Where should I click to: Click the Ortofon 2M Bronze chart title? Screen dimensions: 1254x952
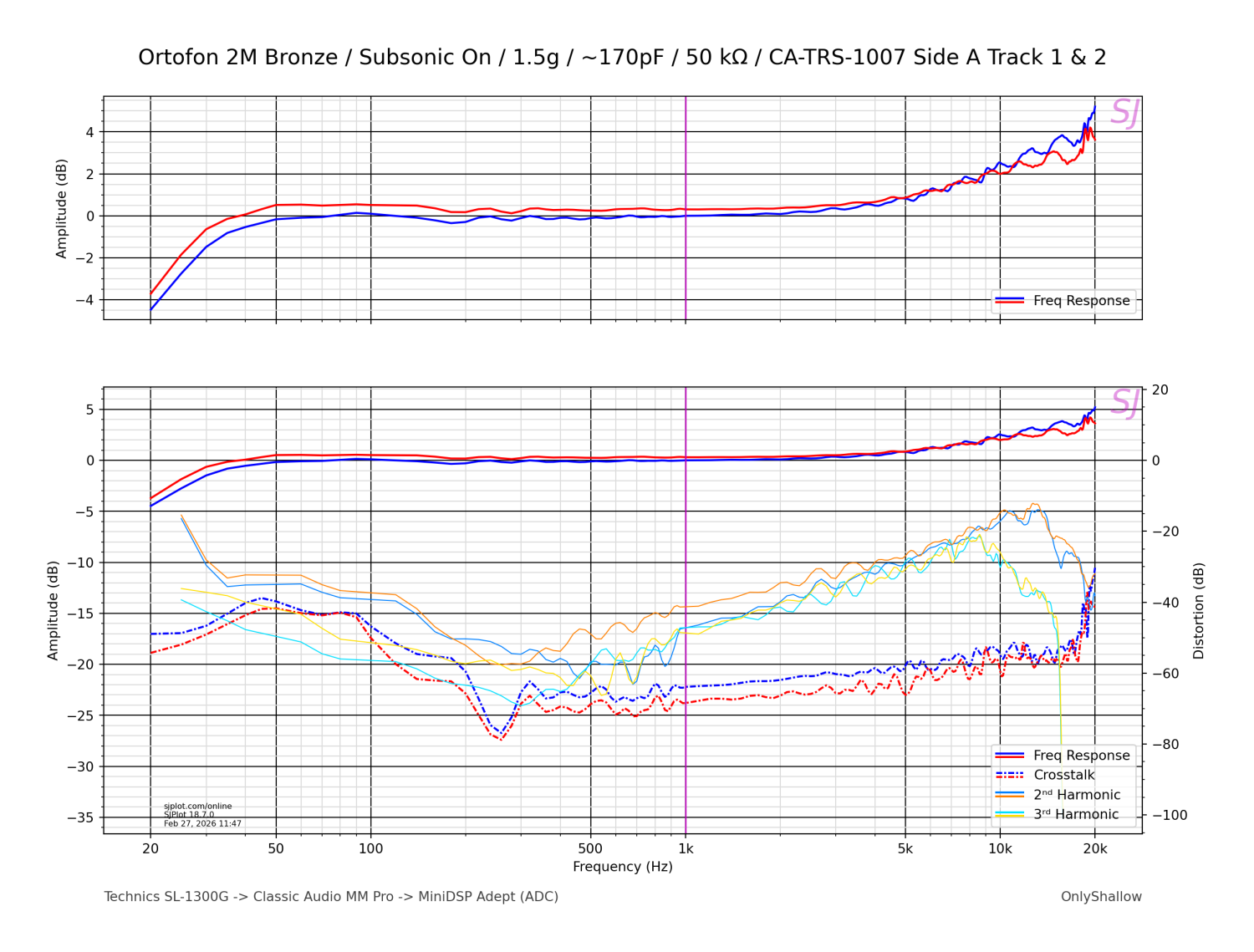[x=622, y=58]
